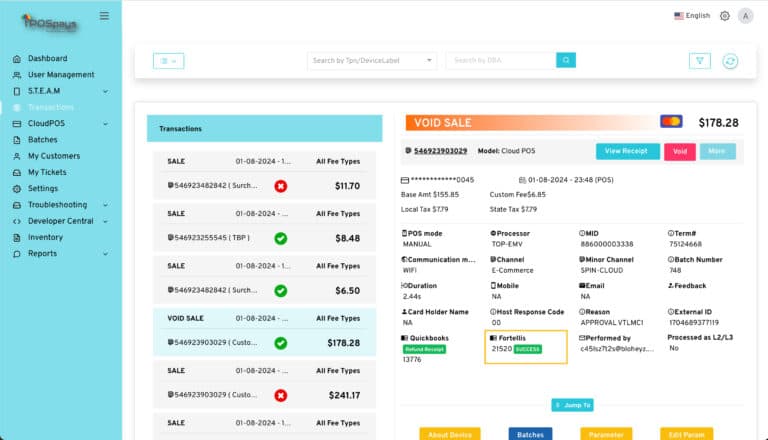Select the $11.70 sale transaction
Screen dimensions: 768x440
264,174
